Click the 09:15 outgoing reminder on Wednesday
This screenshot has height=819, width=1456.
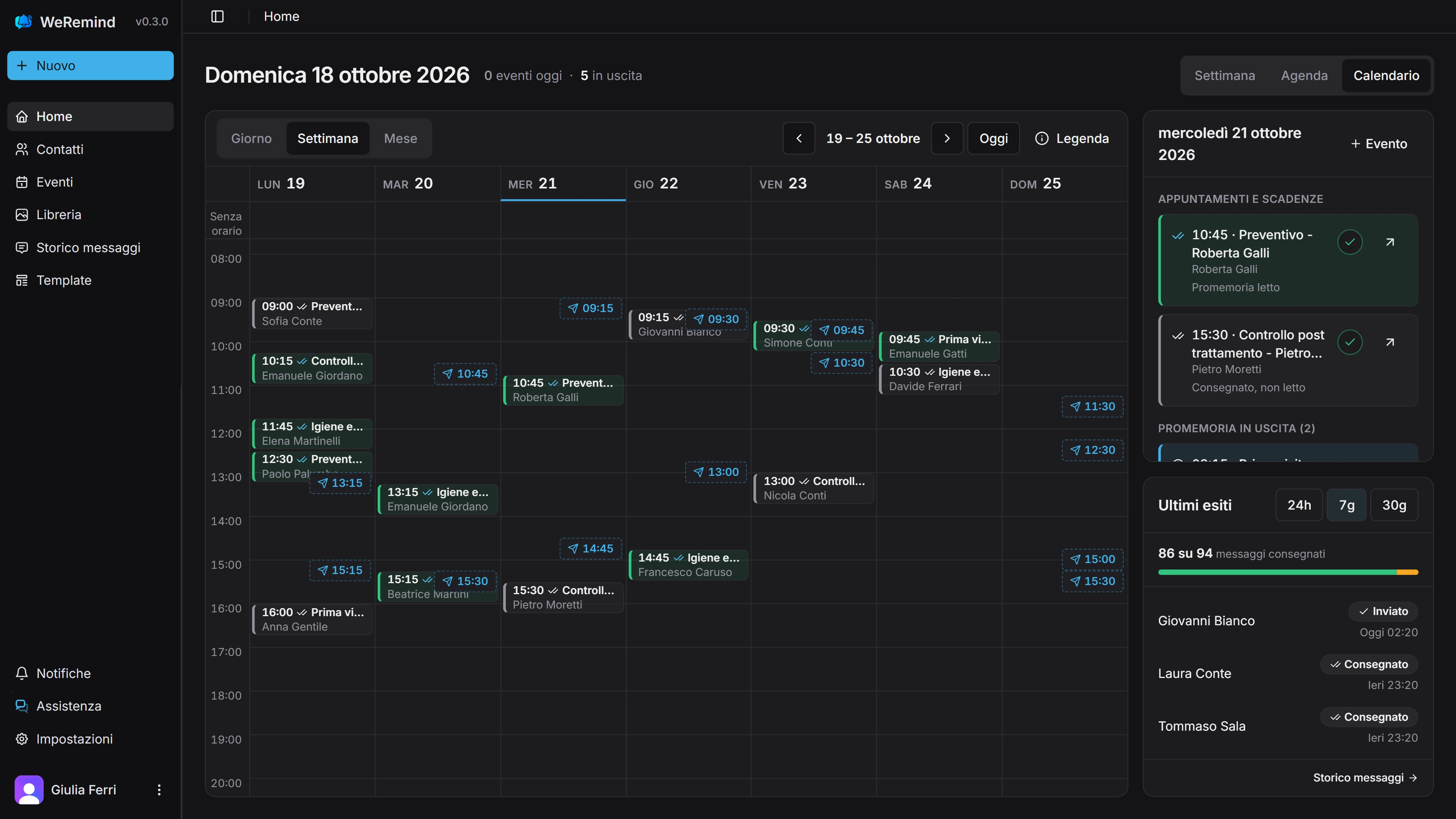click(x=591, y=309)
